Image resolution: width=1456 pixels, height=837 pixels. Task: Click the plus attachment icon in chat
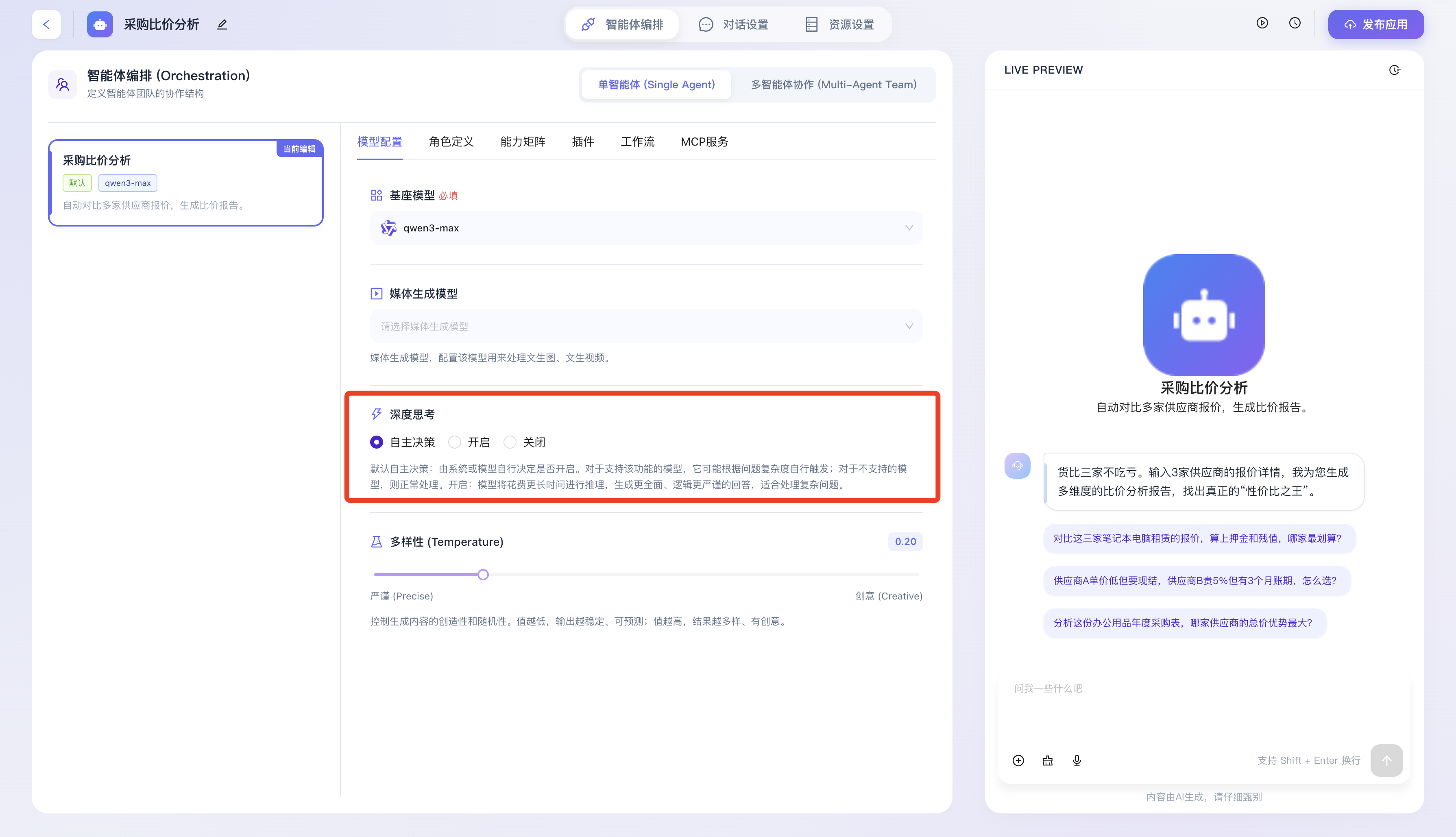(1018, 761)
